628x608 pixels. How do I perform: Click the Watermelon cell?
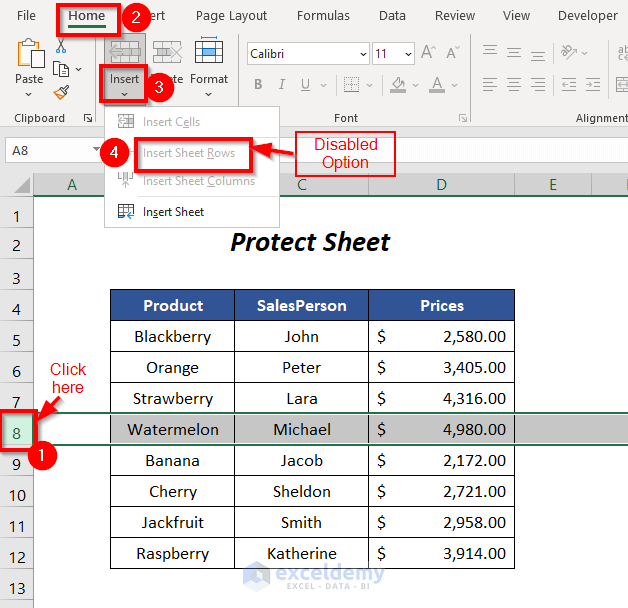(173, 429)
